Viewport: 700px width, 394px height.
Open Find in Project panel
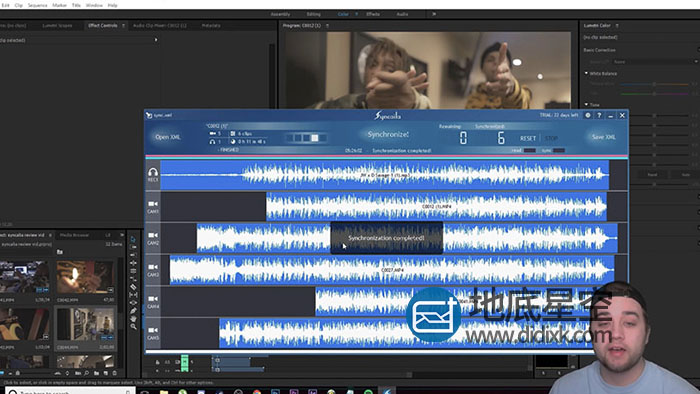click(87, 373)
